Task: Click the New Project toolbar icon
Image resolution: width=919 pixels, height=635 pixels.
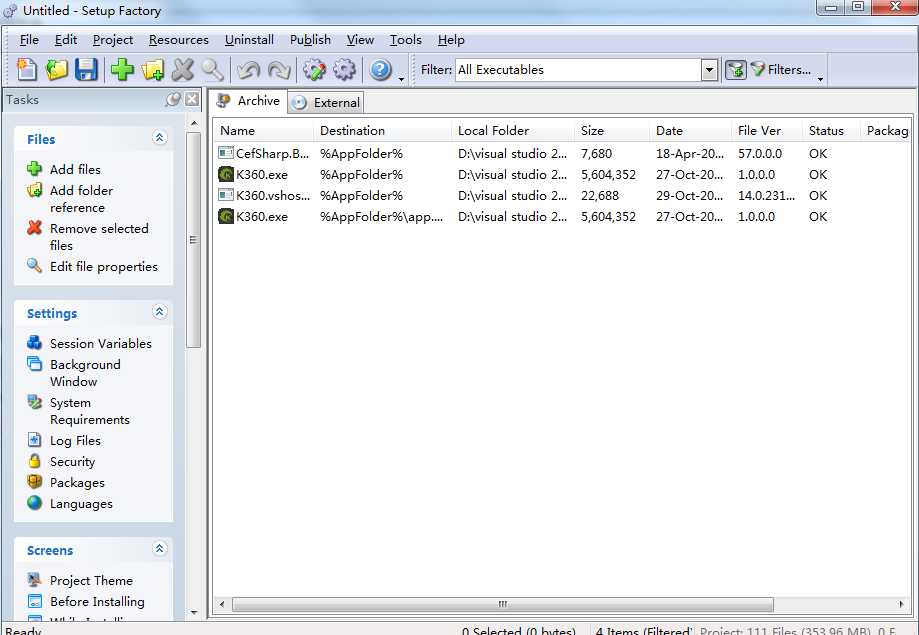Action: 26,70
